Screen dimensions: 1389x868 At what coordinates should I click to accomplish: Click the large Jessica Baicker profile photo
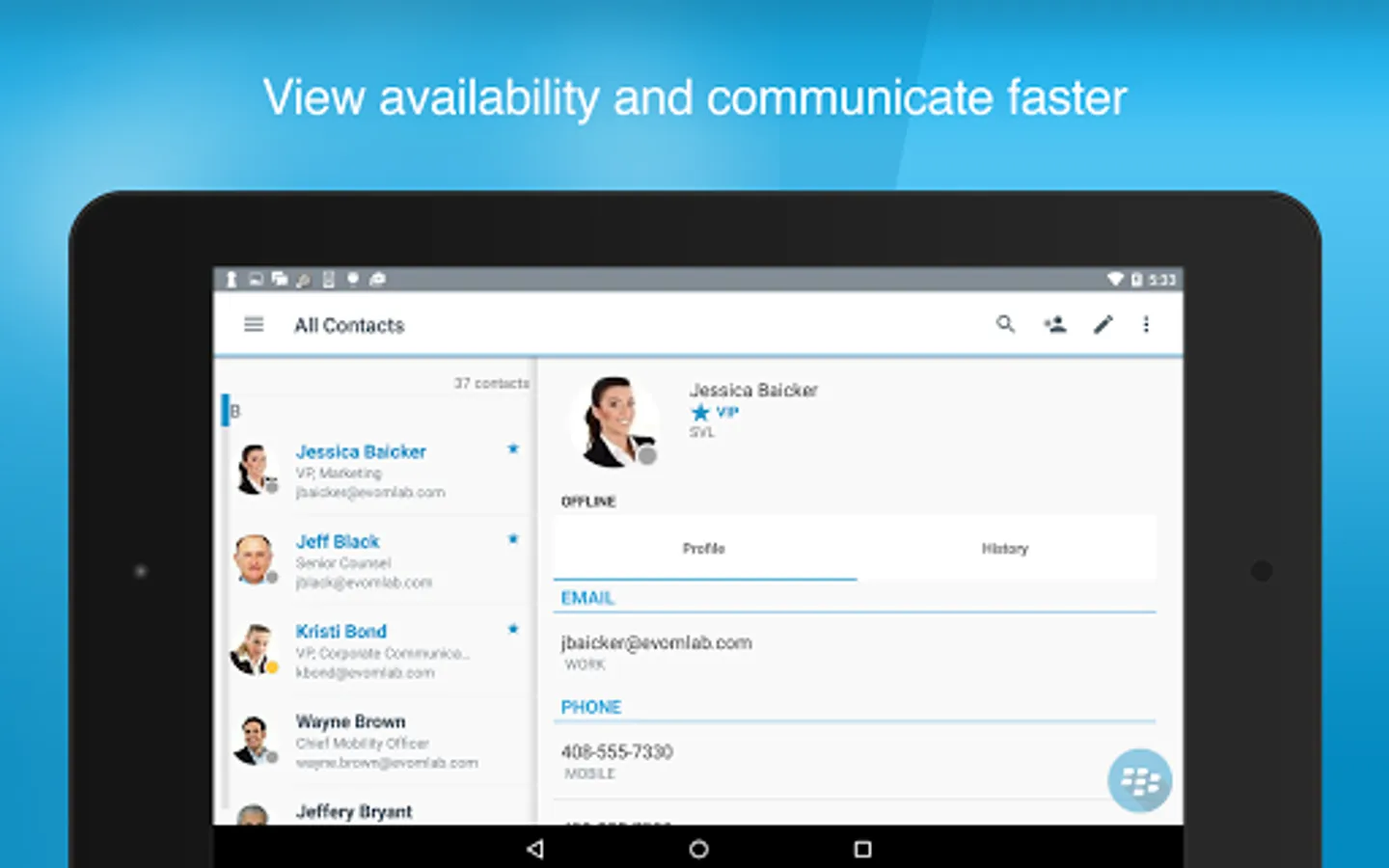[x=614, y=422]
